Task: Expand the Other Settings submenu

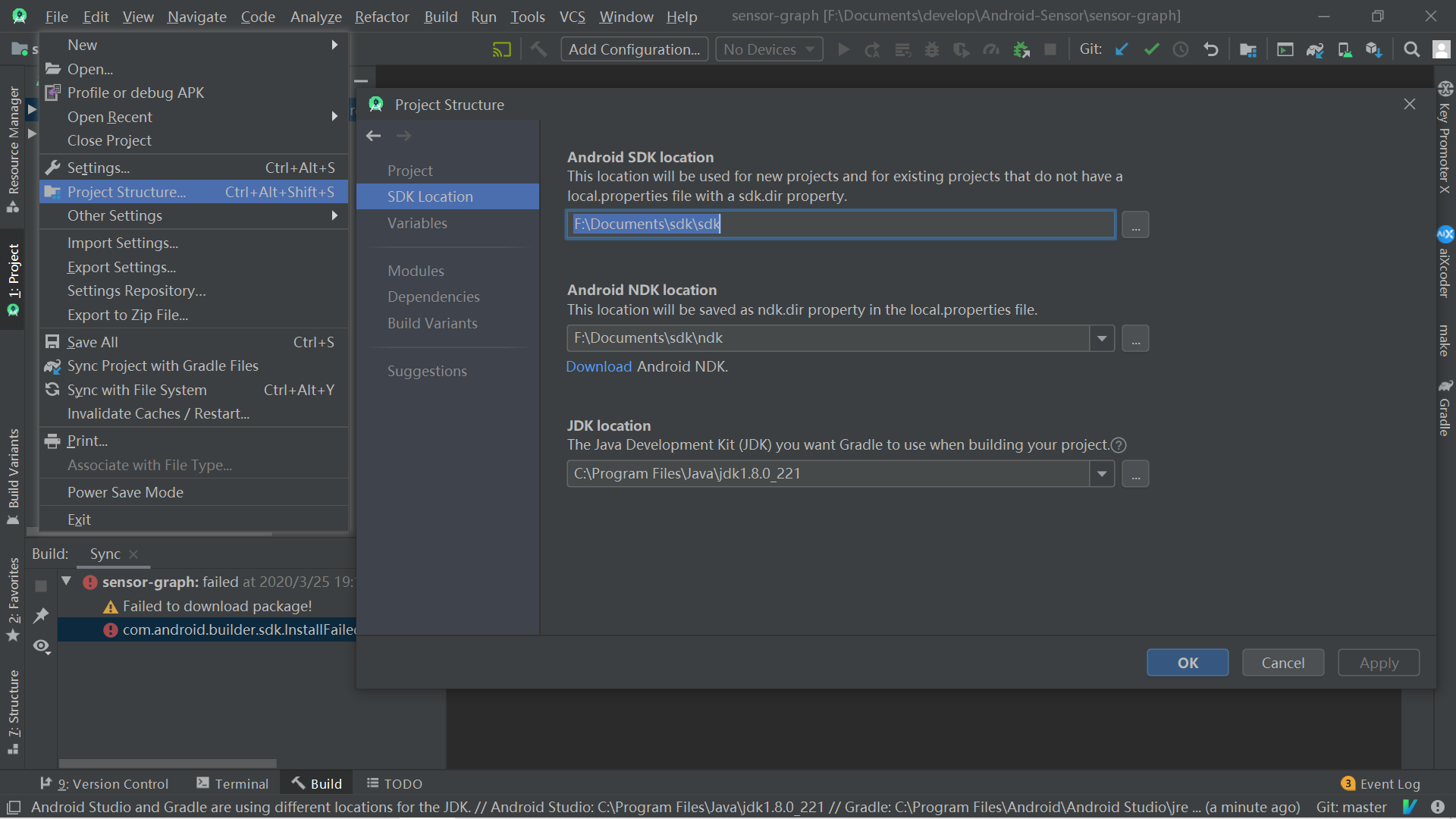Action: [x=193, y=215]
